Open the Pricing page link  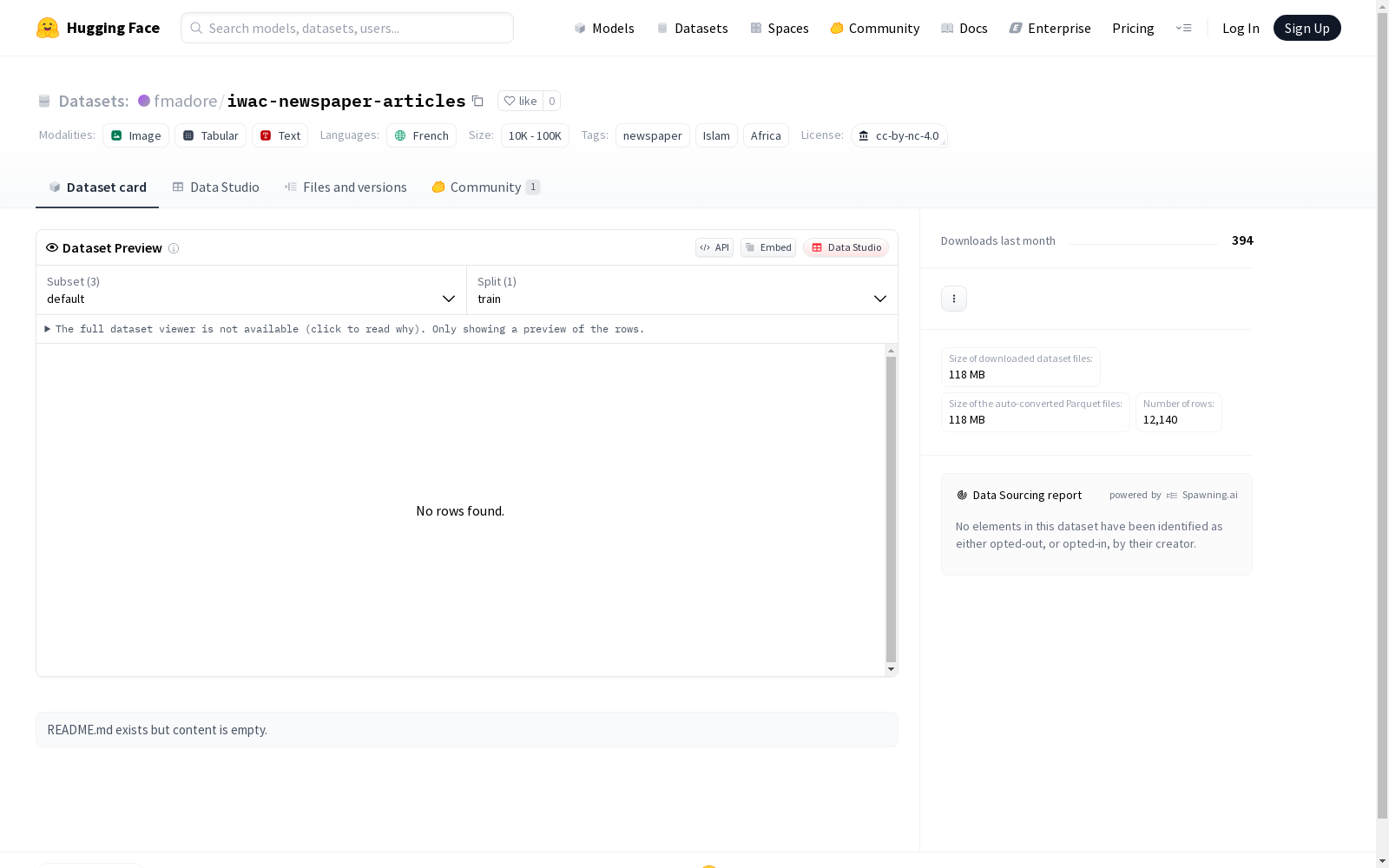pyautogui.click(x=1133, y=28)
